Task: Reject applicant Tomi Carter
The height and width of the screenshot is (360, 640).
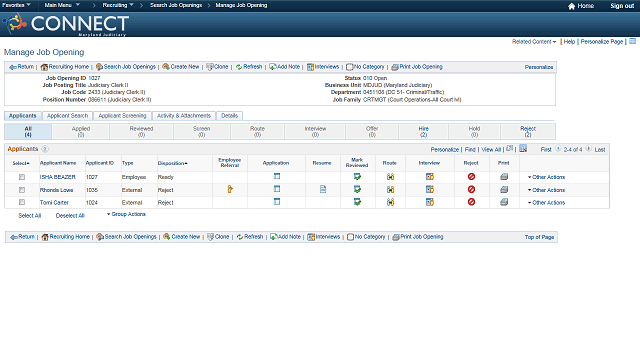Action: [471, 202]
